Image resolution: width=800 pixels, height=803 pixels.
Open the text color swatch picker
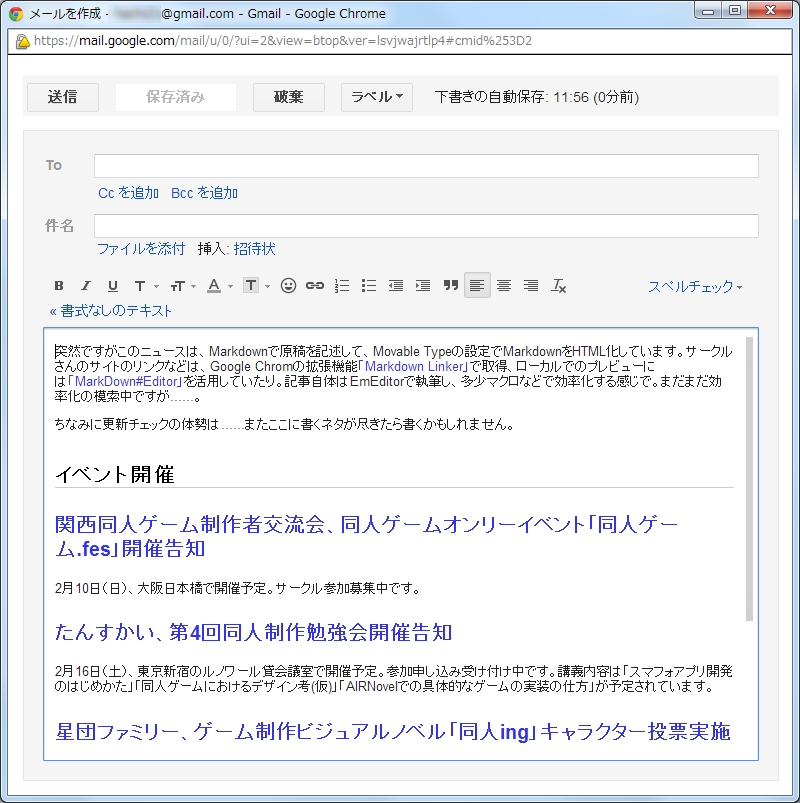216,285
